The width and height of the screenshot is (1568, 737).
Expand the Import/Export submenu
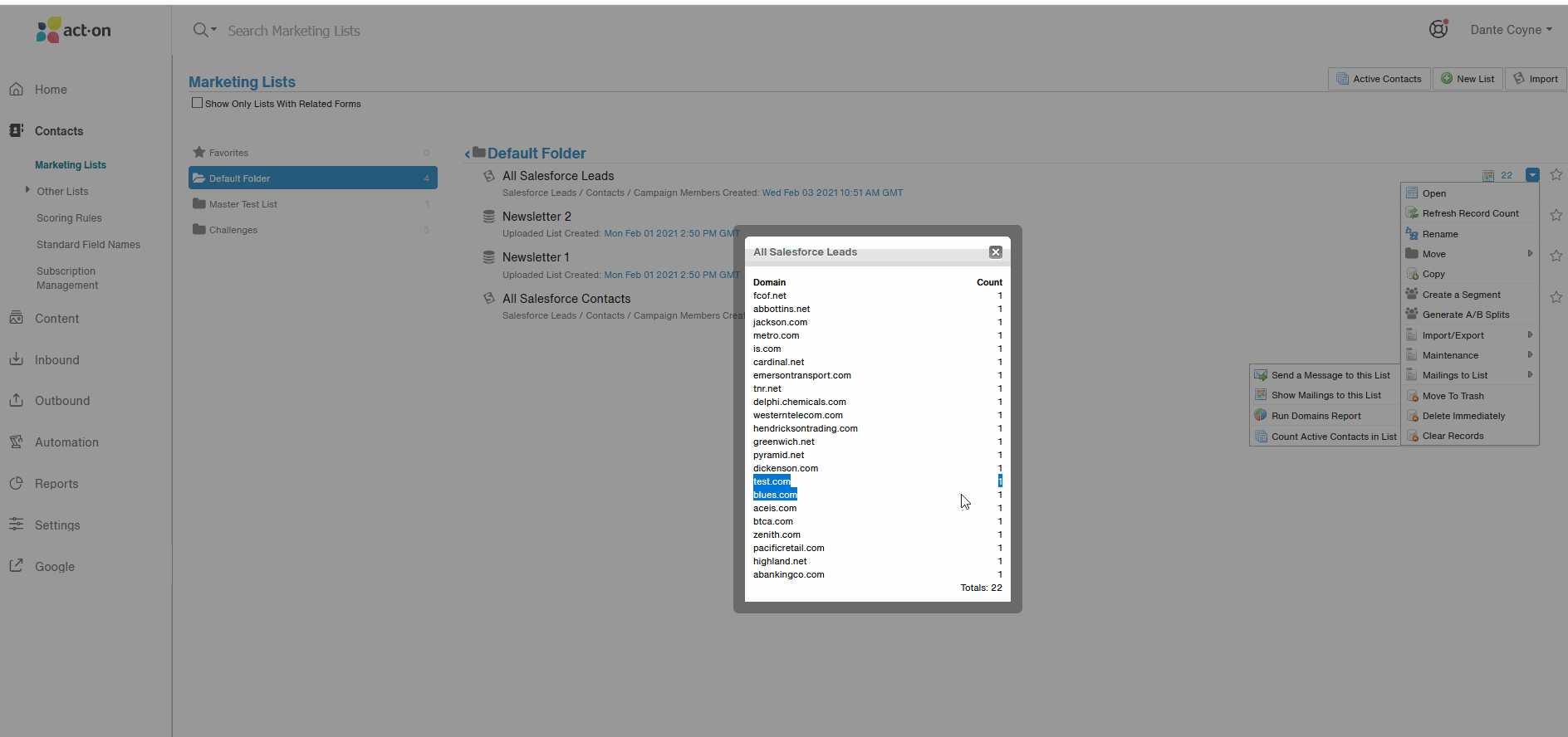[1470, 335]
